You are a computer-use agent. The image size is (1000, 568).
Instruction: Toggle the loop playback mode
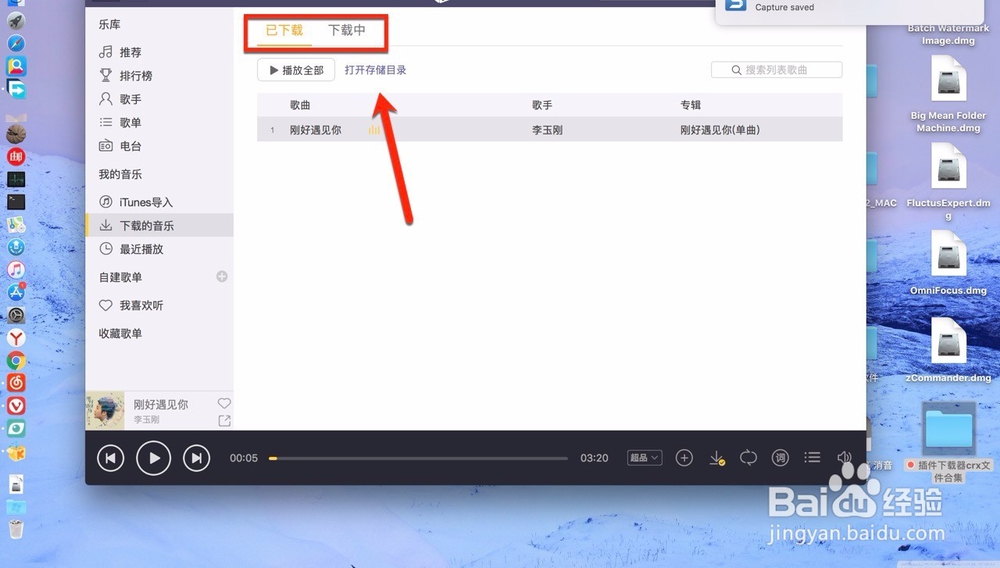point(748,458)
